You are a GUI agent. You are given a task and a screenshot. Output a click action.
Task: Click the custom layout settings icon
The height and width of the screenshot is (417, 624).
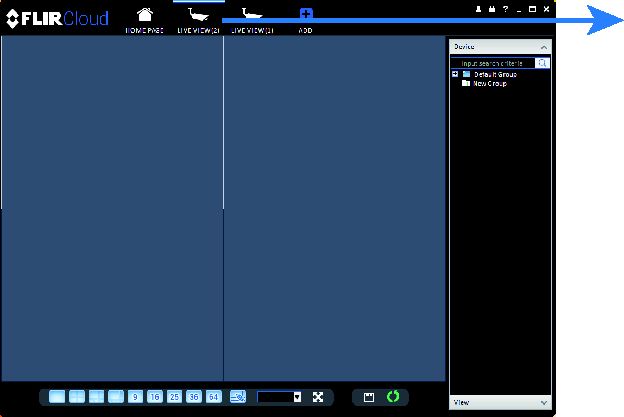tap(238, 397)
